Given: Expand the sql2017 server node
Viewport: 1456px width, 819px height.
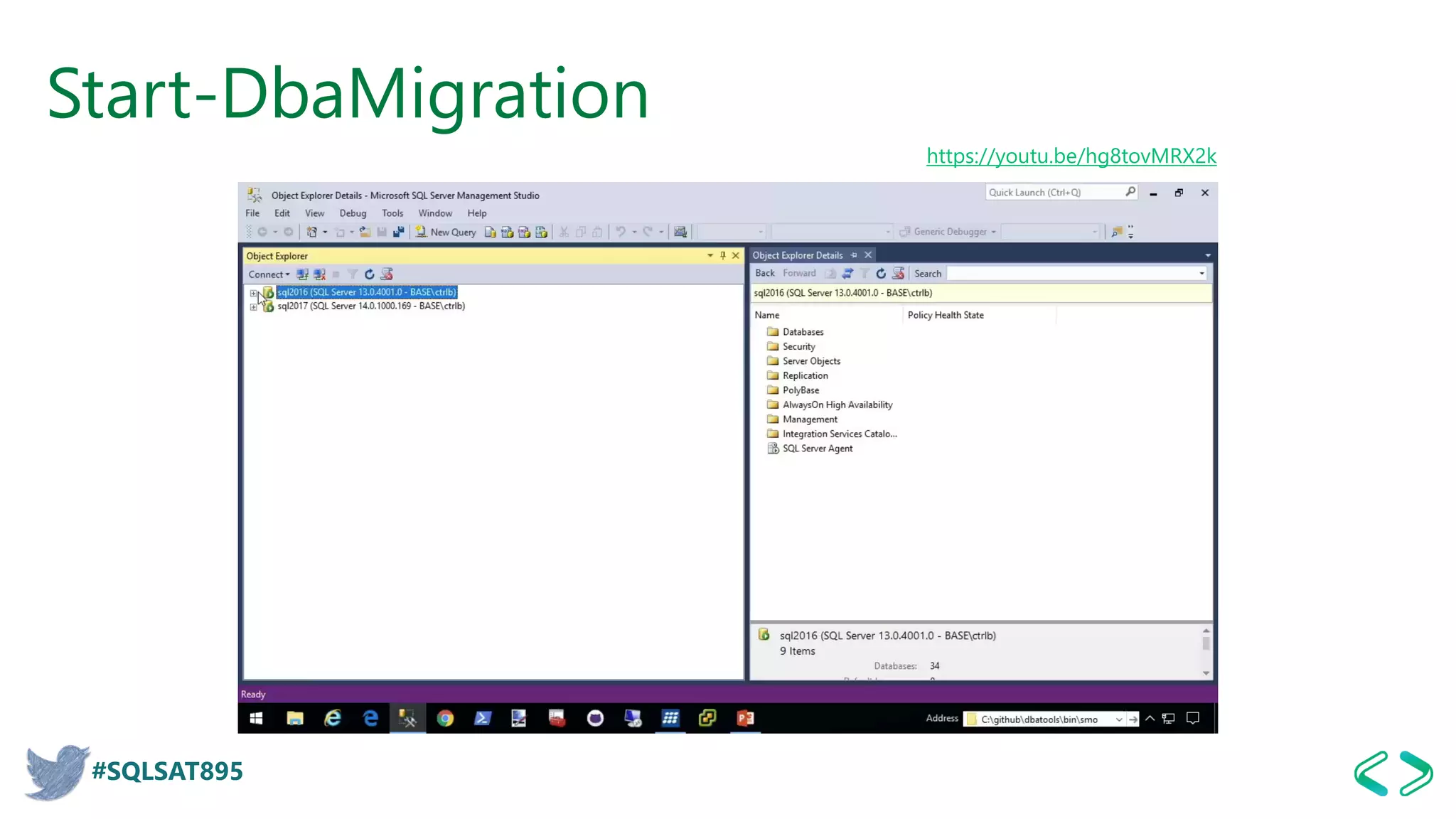Looking at the screenshot, I should coord(253,307).
